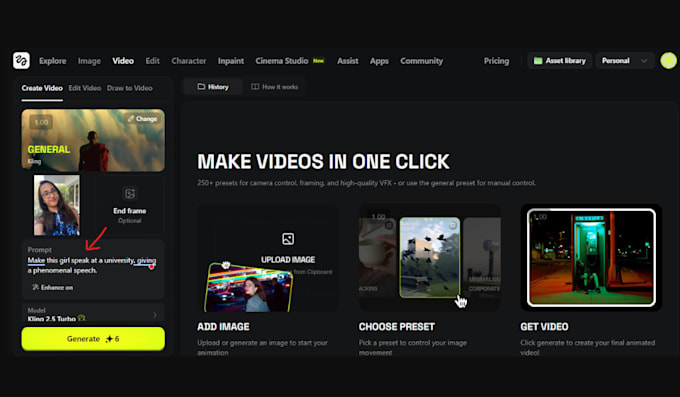Click the uploaded start frame photo

57,205
